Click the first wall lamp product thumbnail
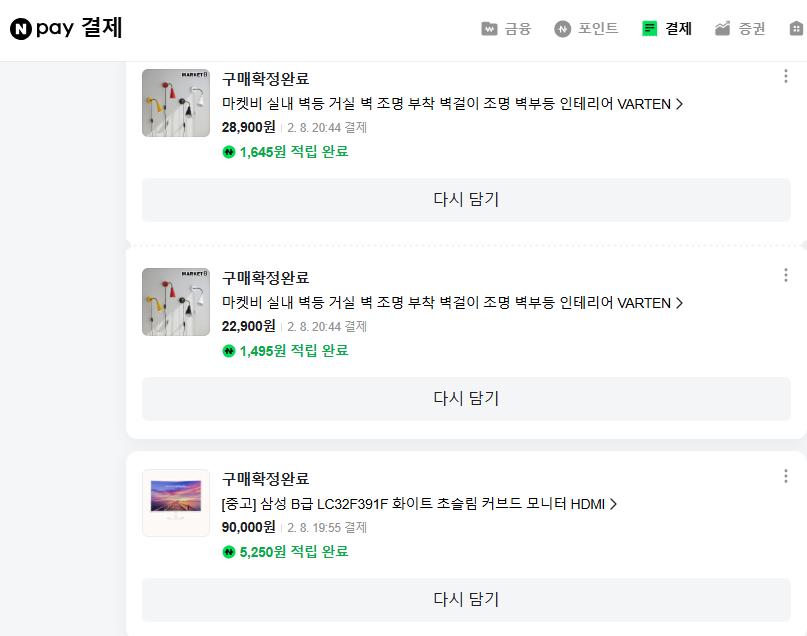 176,103
